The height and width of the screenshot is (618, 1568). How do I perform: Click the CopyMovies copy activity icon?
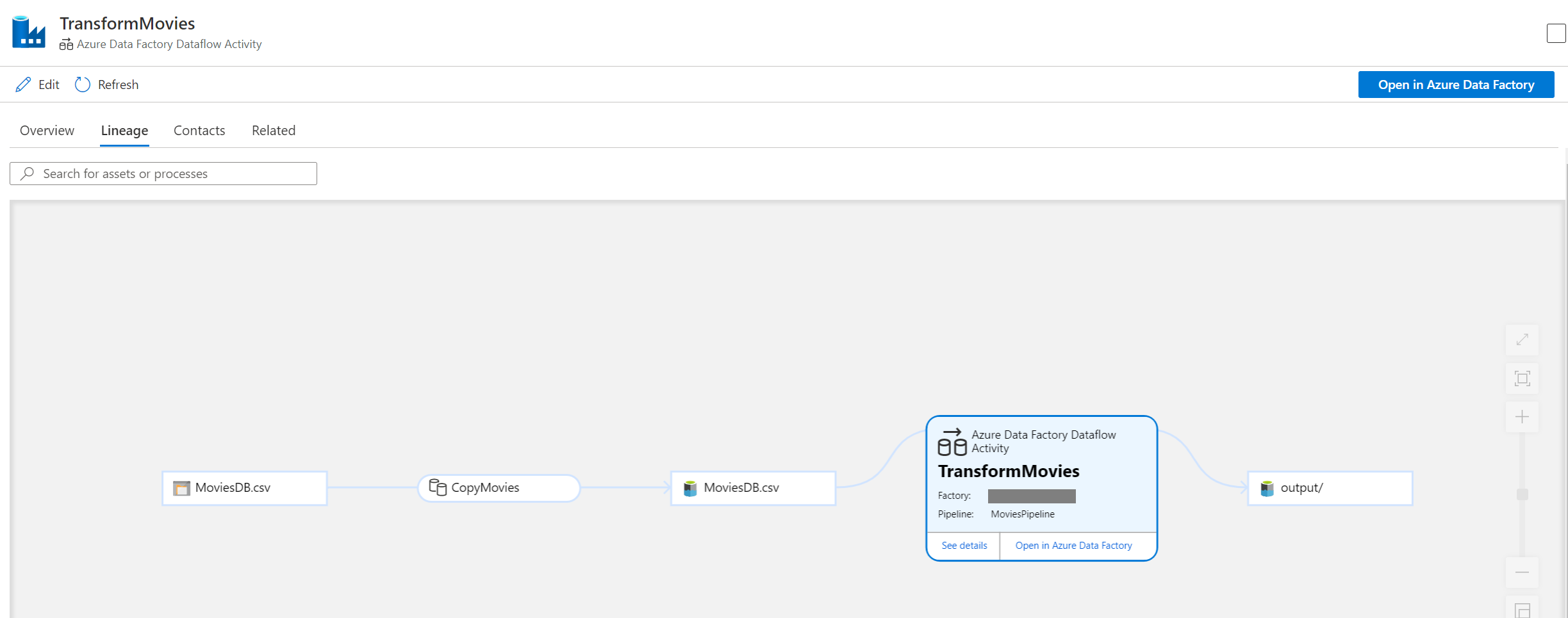438,487
